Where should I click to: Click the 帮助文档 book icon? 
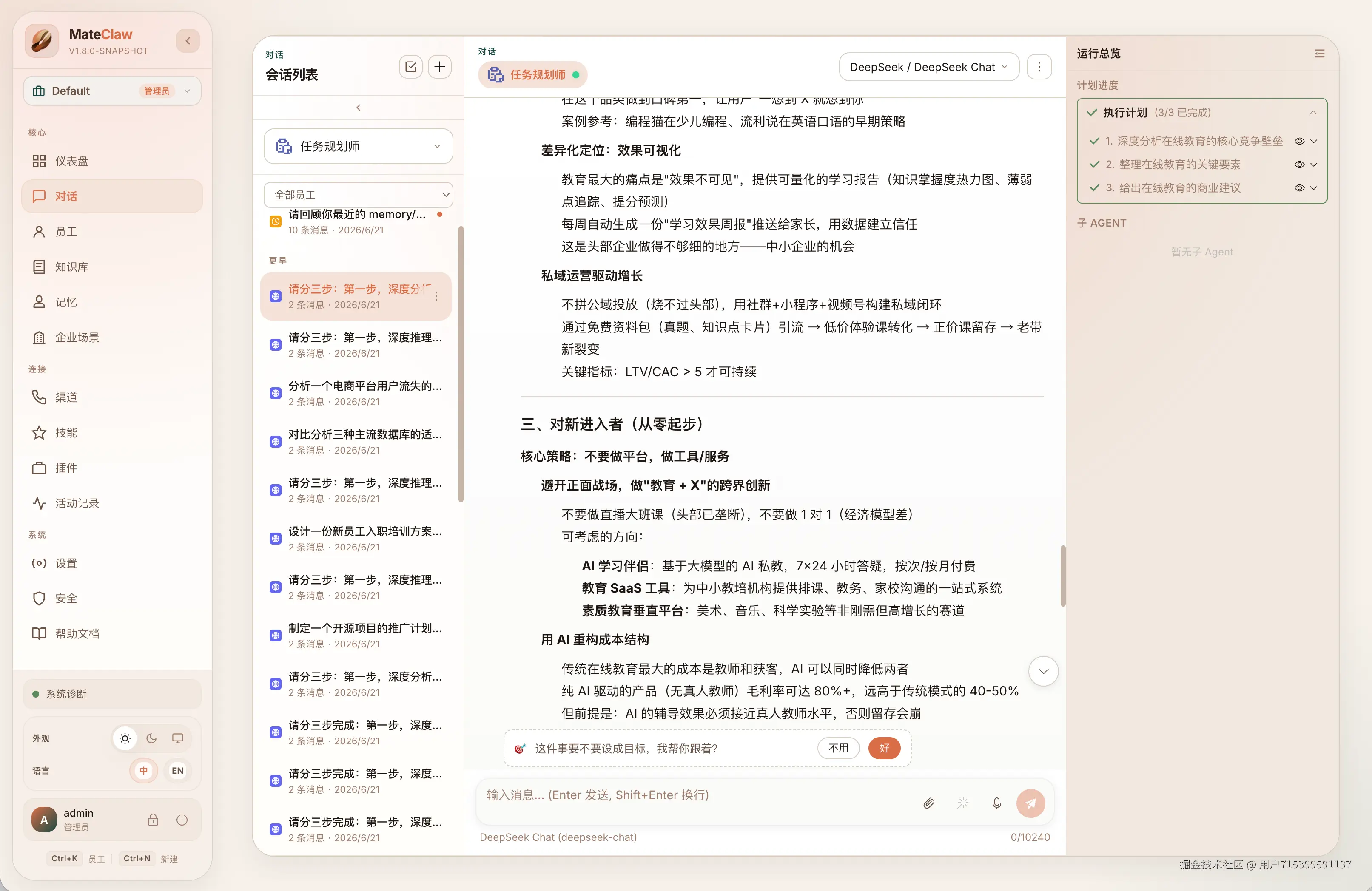click(x=39, y=633)
